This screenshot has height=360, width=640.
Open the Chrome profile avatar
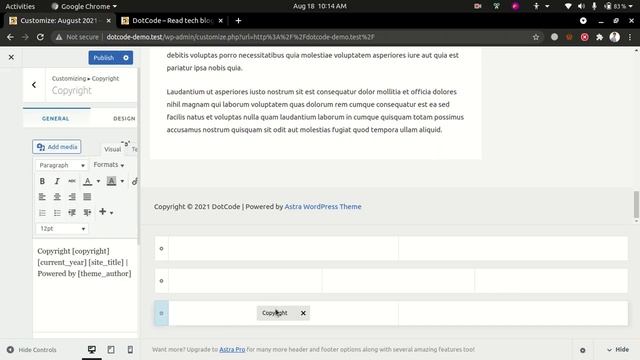pyautogui.click(x=615, y=37)
